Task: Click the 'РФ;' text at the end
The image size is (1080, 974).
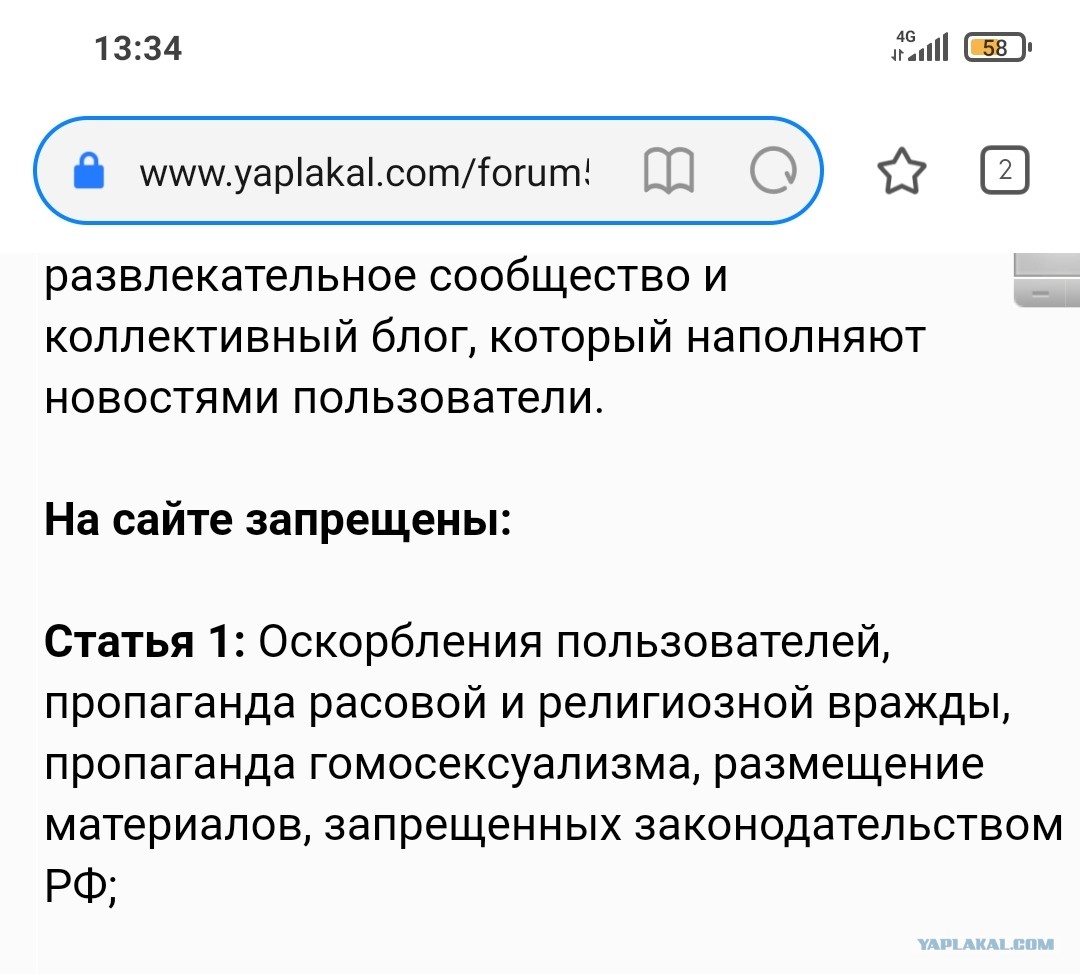Action: (x=81, y=885)
